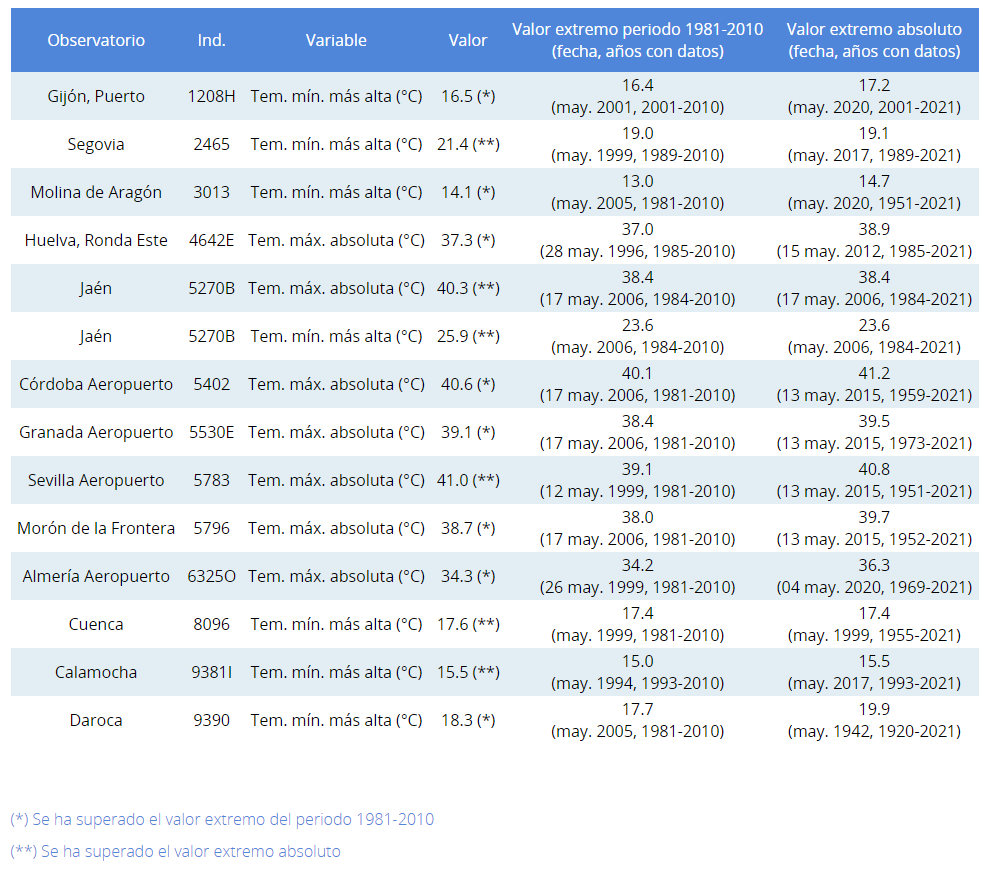The image size is (992, 875).
Task: Select station code 3013
Action: [x=211, y=192]
